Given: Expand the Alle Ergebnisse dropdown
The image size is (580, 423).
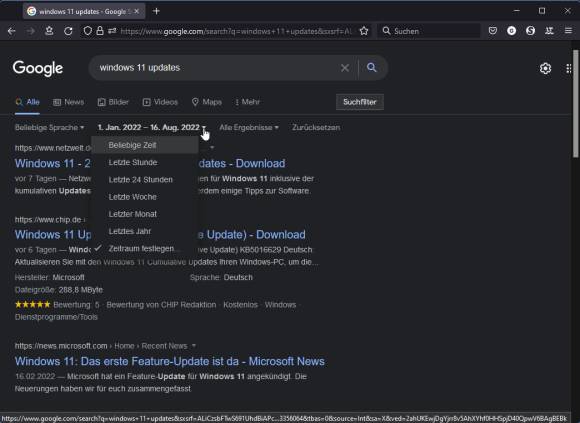Looking at the screenshot, I should coord(249,128).
